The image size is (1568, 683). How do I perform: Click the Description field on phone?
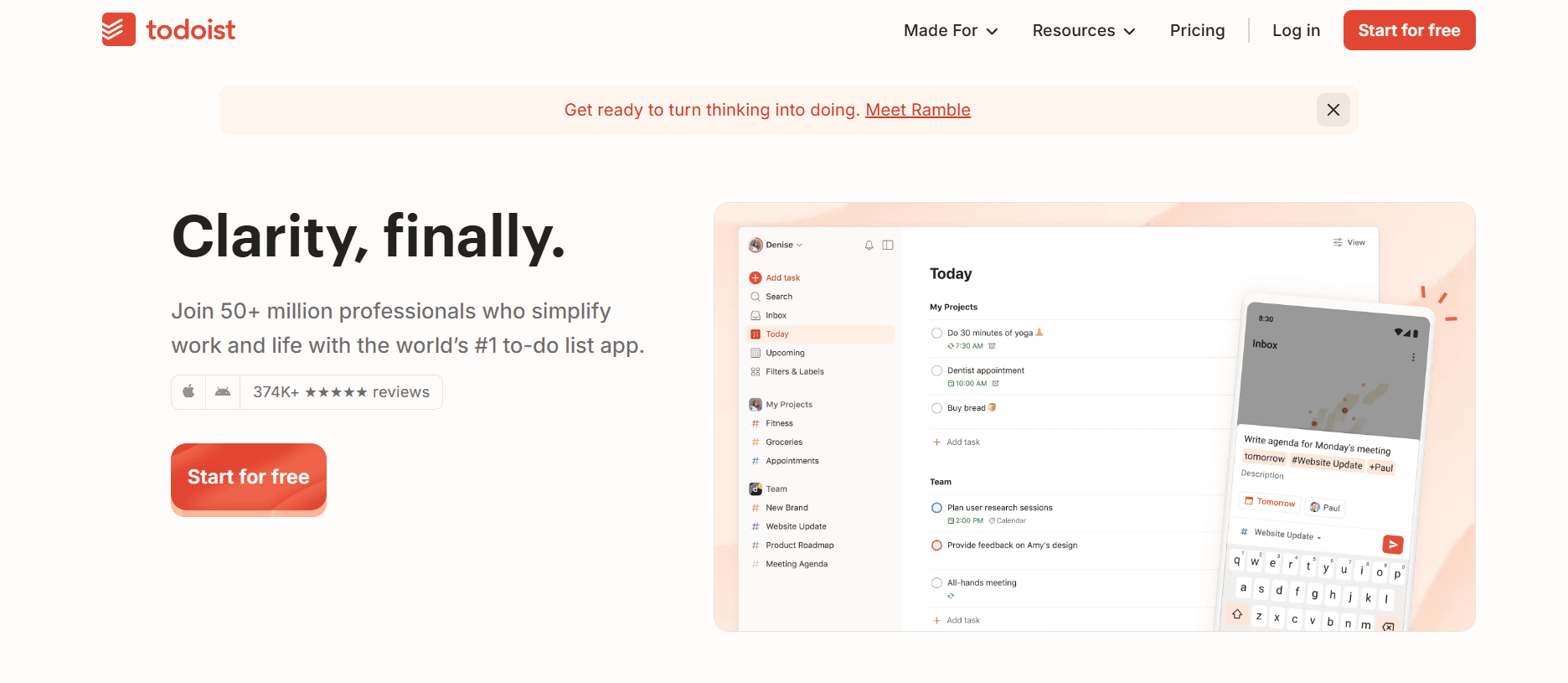tap(1262, 474)
